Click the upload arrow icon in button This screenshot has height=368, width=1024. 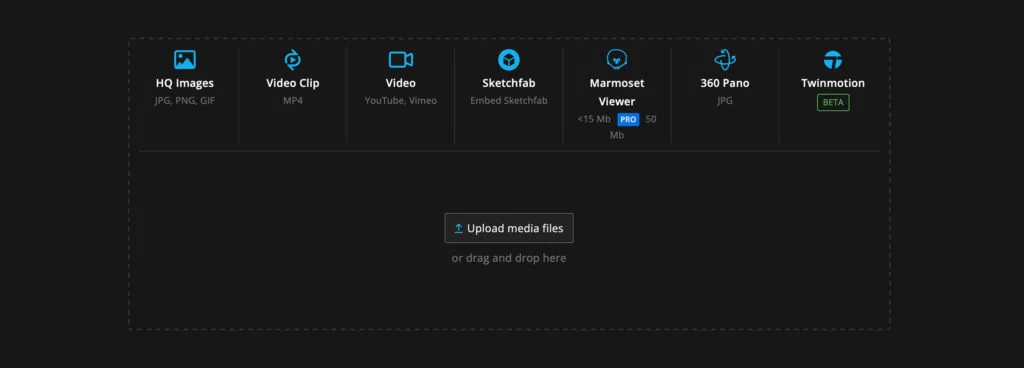pos(458,228)
